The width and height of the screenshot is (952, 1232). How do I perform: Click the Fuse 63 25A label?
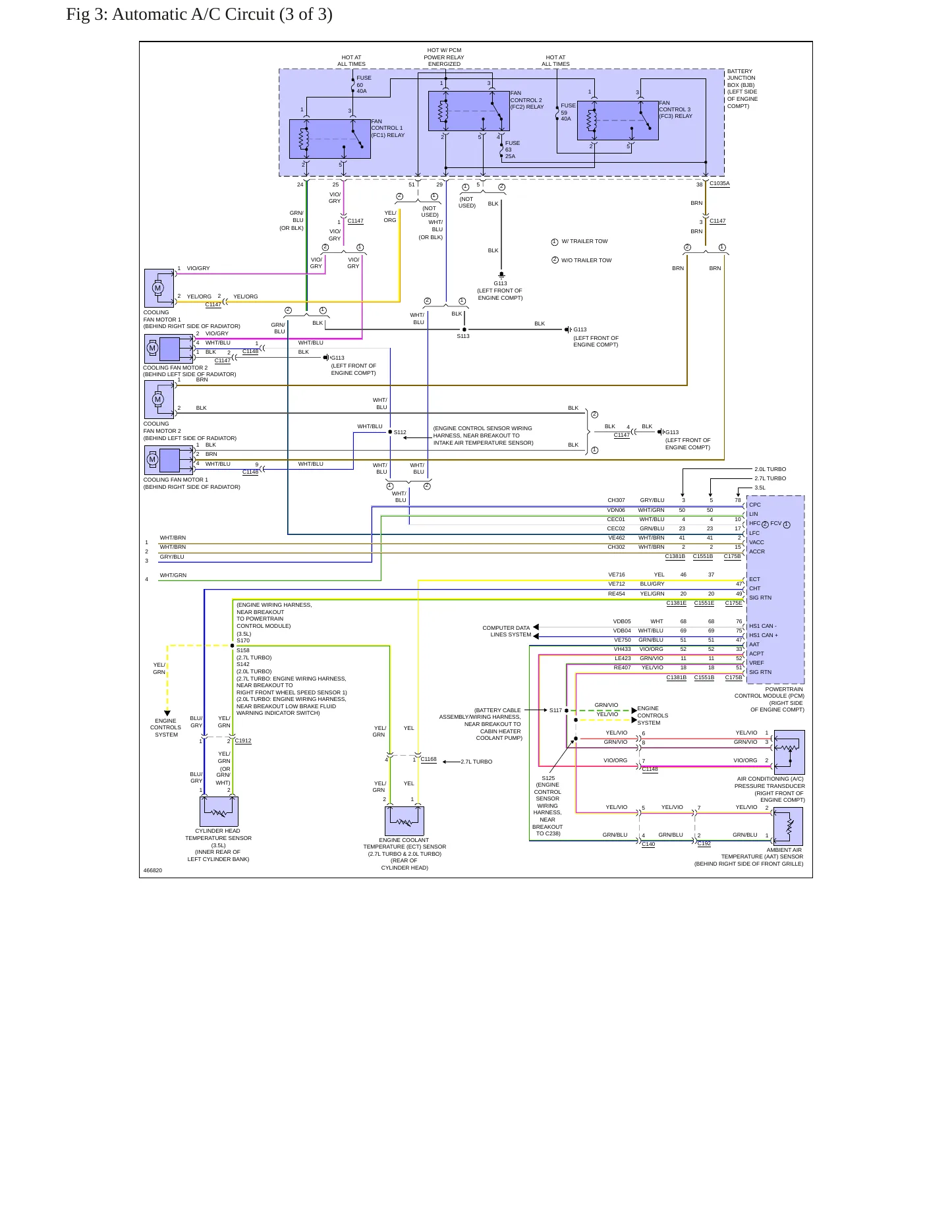(x=512, y=150)
